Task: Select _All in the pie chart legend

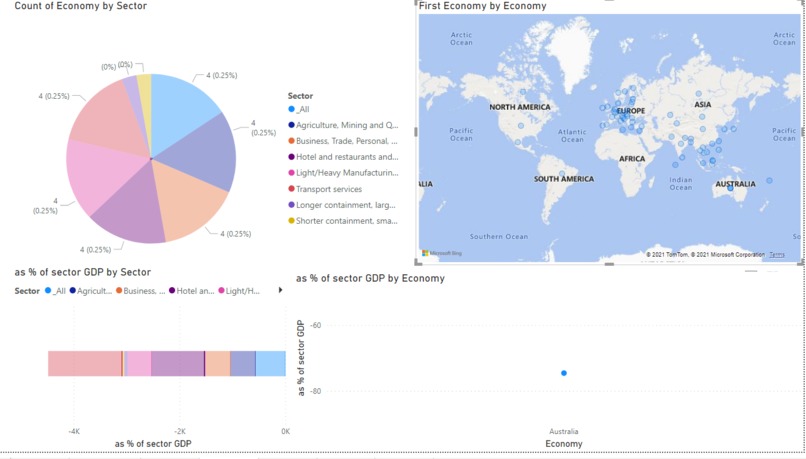Action: (299, 109)
